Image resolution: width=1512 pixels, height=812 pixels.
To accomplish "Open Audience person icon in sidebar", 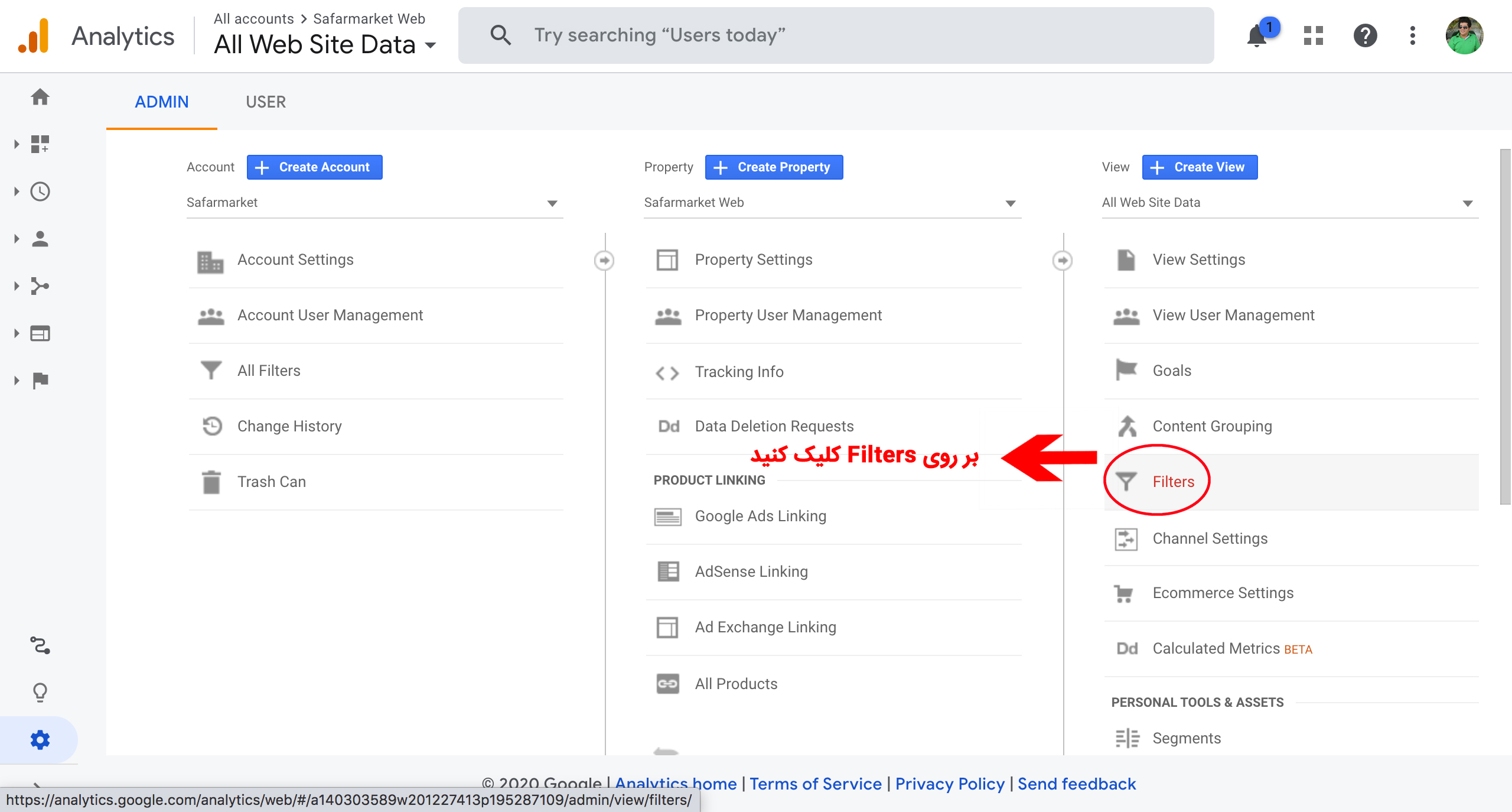I will (40, 239).
